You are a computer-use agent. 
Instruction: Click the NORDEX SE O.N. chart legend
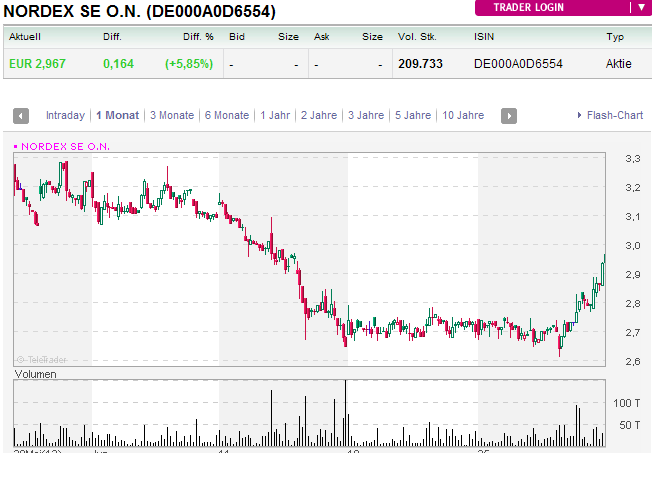tap(62, 146)
